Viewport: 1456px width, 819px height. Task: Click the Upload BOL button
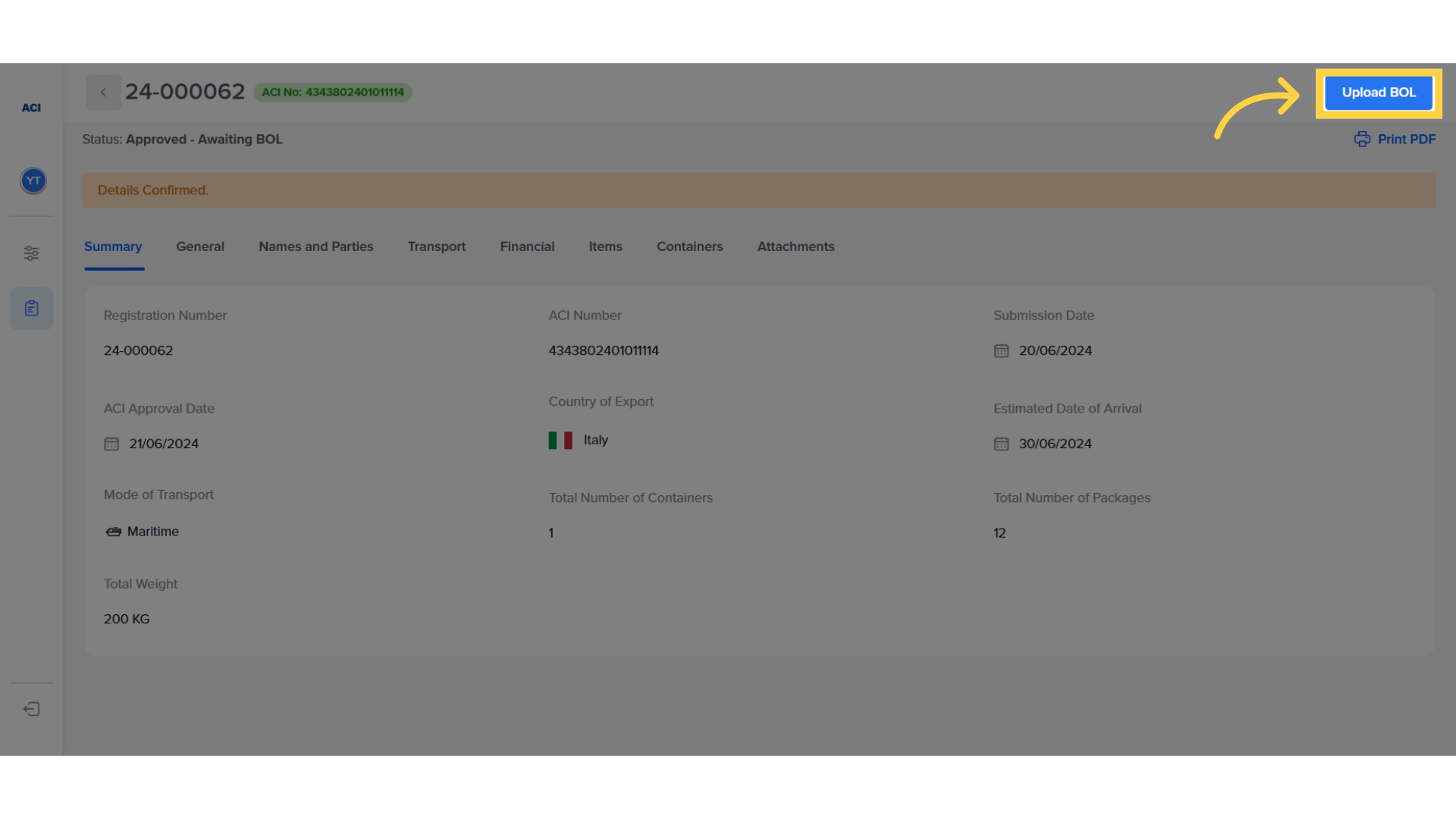(1378, 93)
